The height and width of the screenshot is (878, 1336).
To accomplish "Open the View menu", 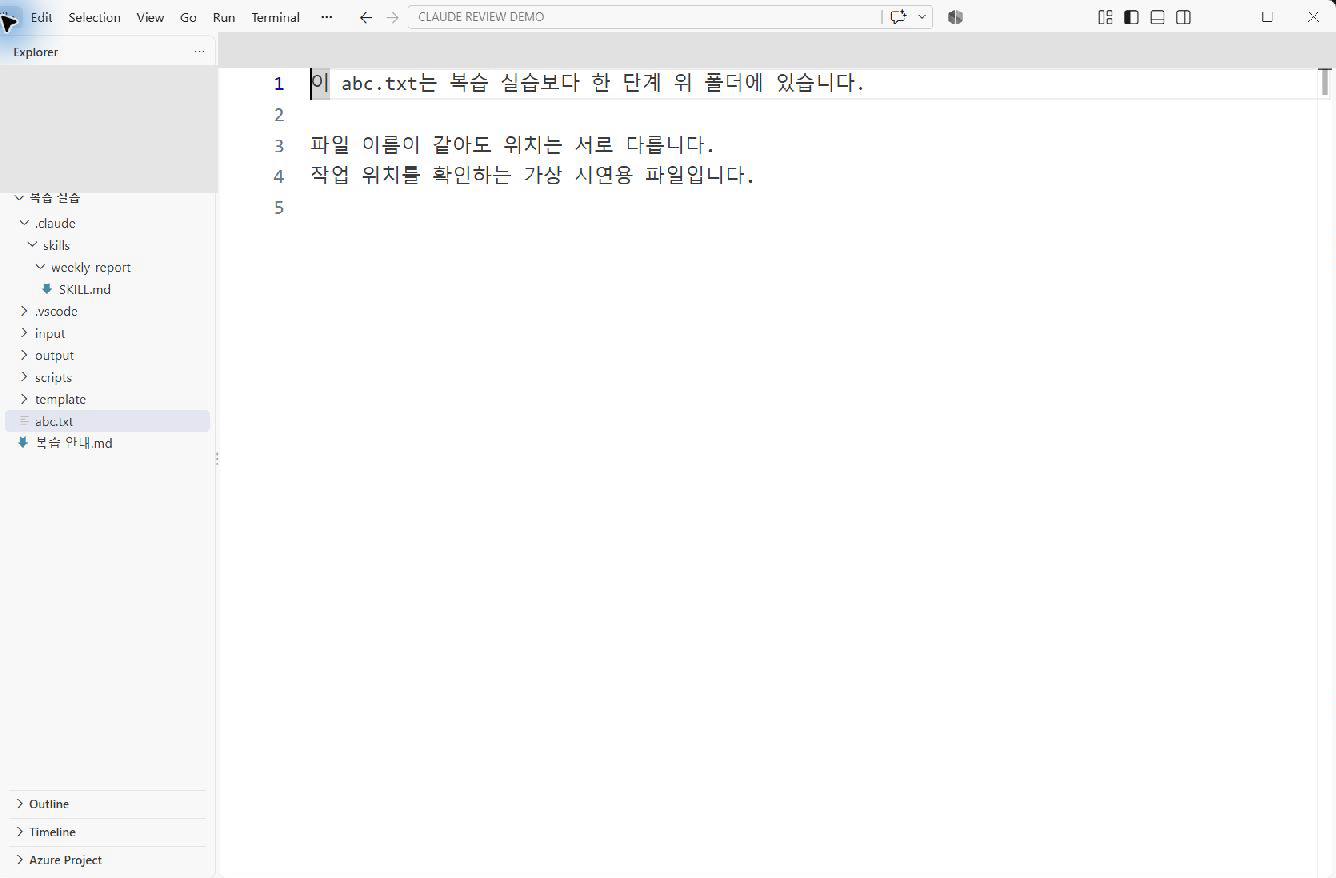I will [x=150, y=17].
